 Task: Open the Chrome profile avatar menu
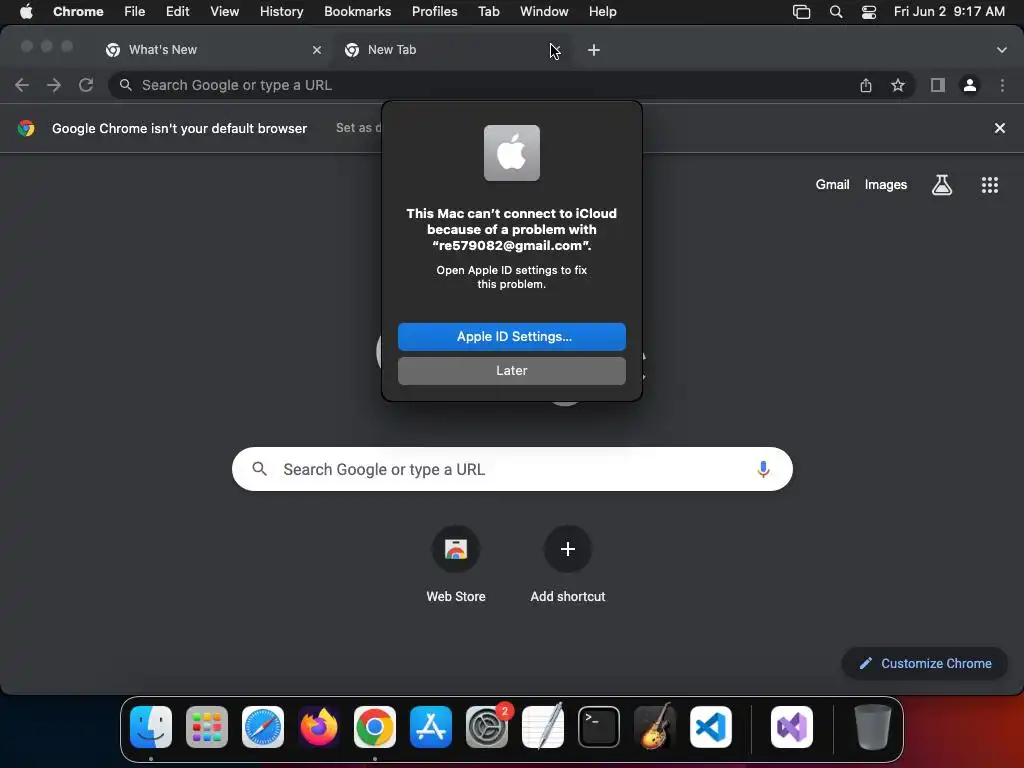(x=970, y=85)
